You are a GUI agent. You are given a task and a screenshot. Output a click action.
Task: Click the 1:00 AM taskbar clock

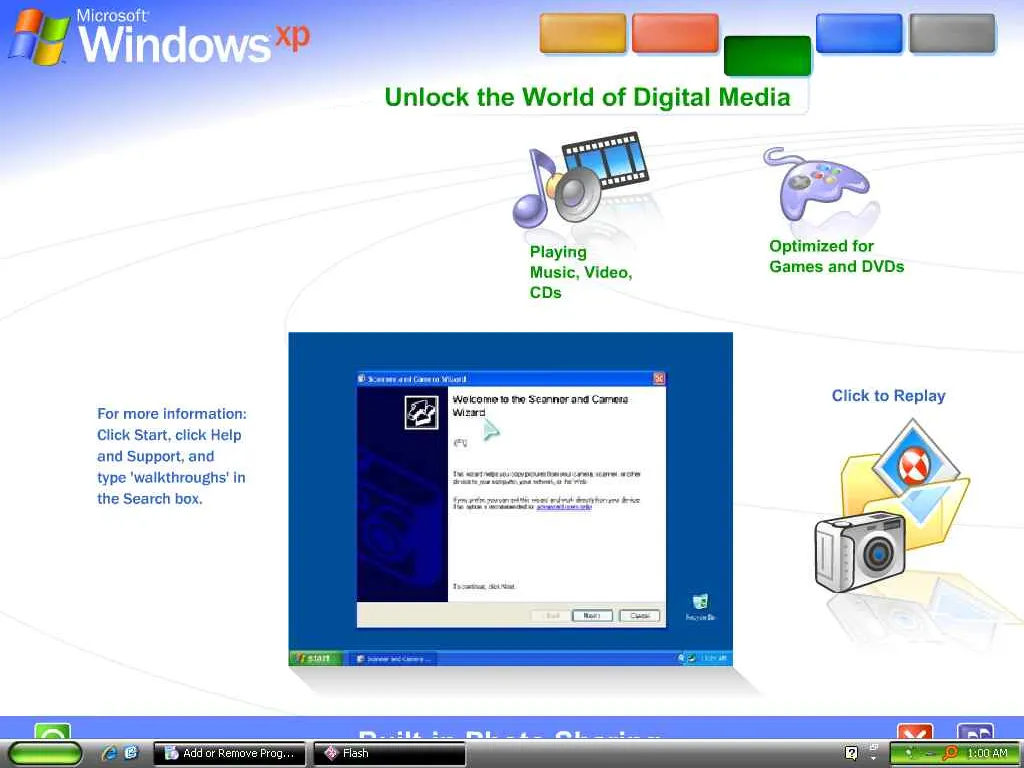click(x=987, y=753)
